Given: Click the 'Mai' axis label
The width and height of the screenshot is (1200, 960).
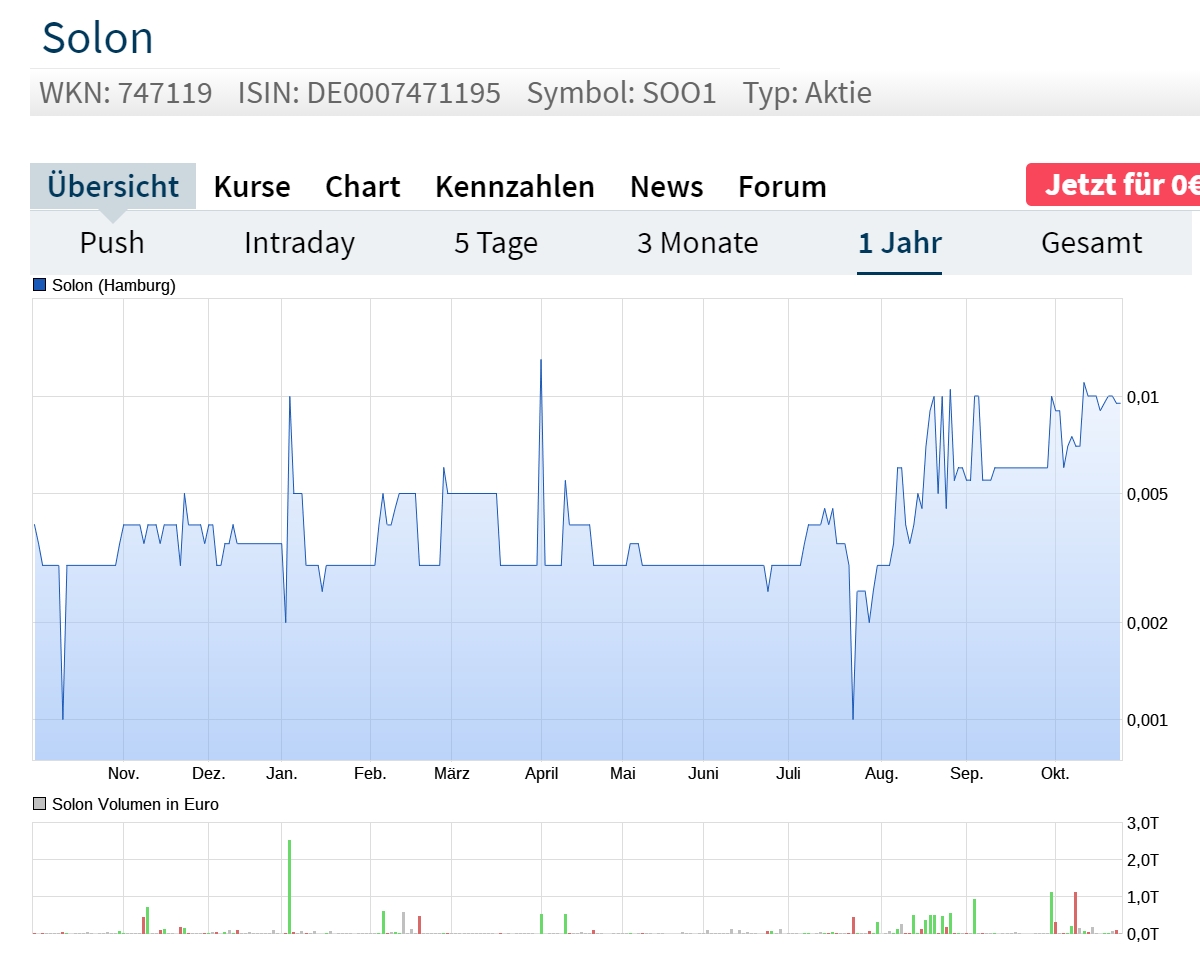Looking at the screenshot, I should [623, 774].
